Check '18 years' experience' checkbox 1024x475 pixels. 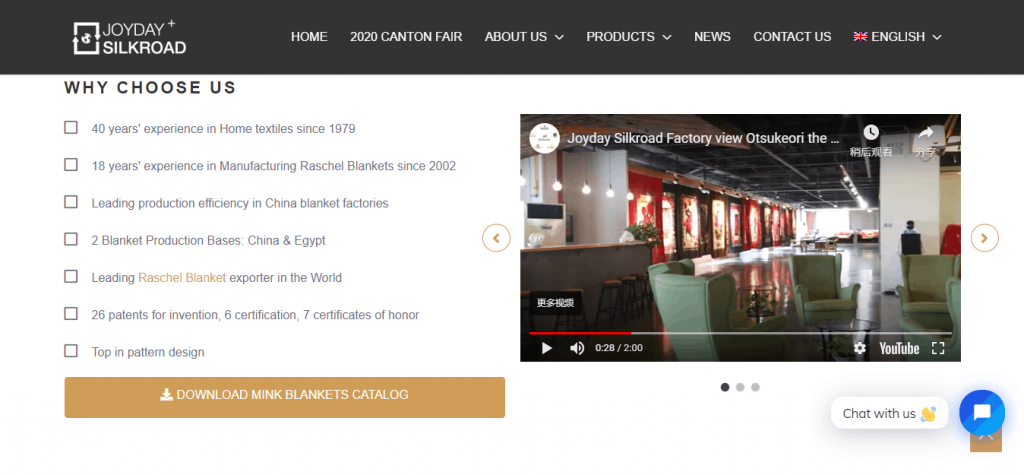click(71, 165)
